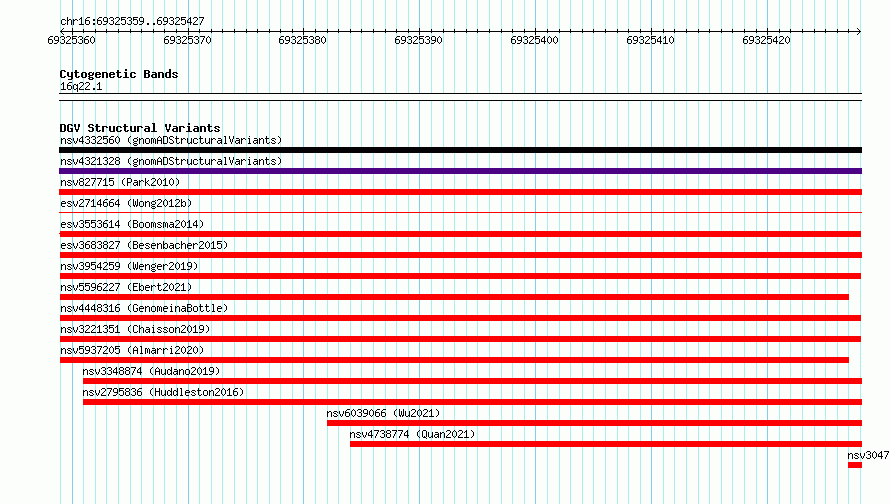This screenshot has height=504, width=890.
Task: Click the nsv4332560 gnomAD variant label
Action: pyautogui.click(x=171, y=140)
